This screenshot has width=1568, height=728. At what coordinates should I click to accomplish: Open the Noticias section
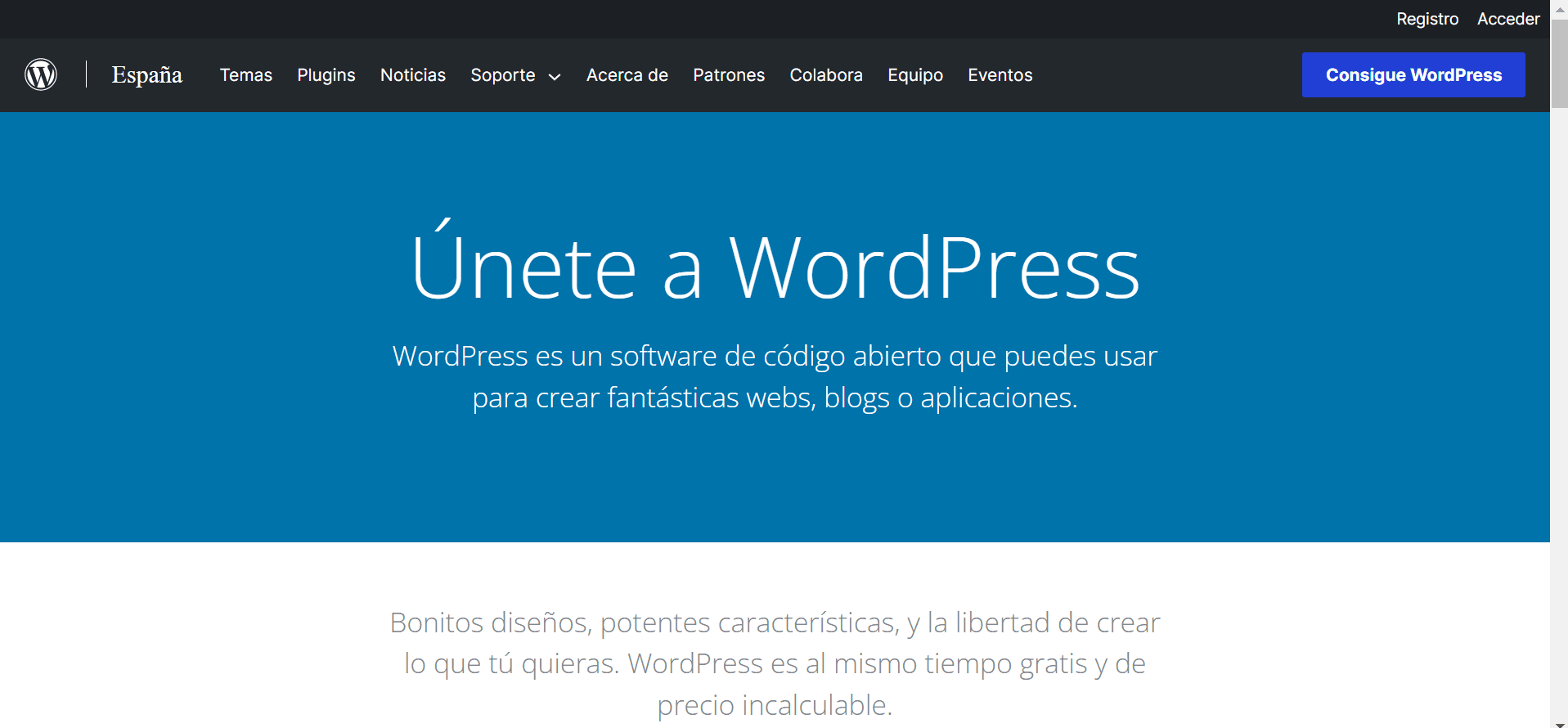(x=413, y=74)
